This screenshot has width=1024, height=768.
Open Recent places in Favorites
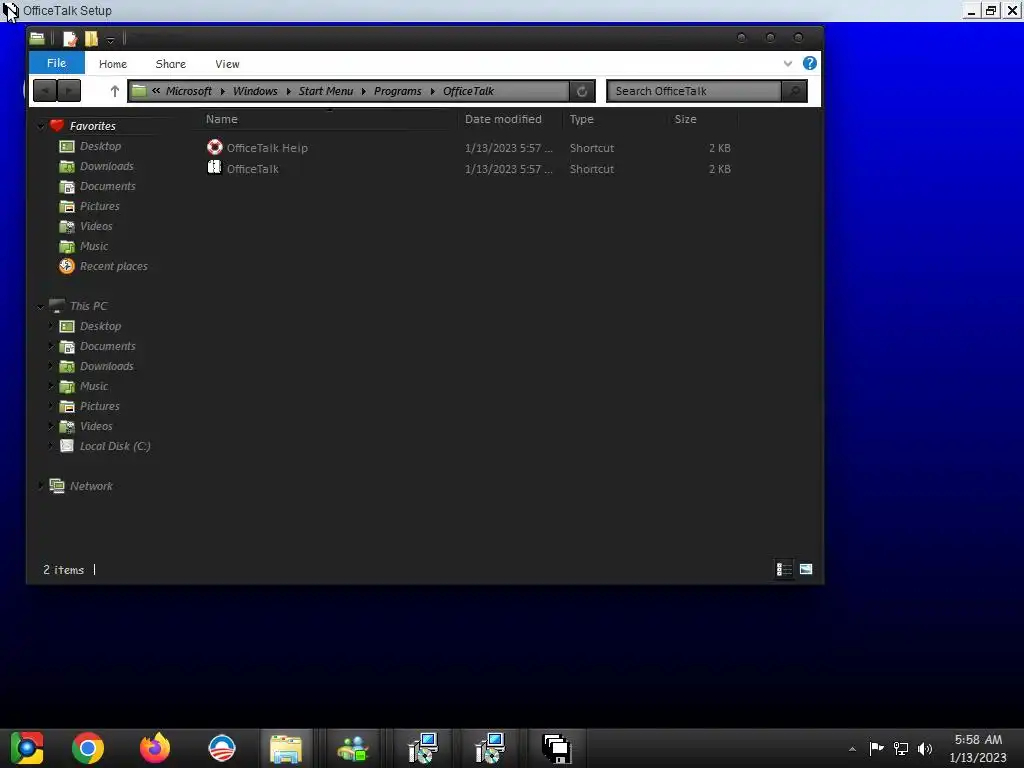[x=114, y=266]
